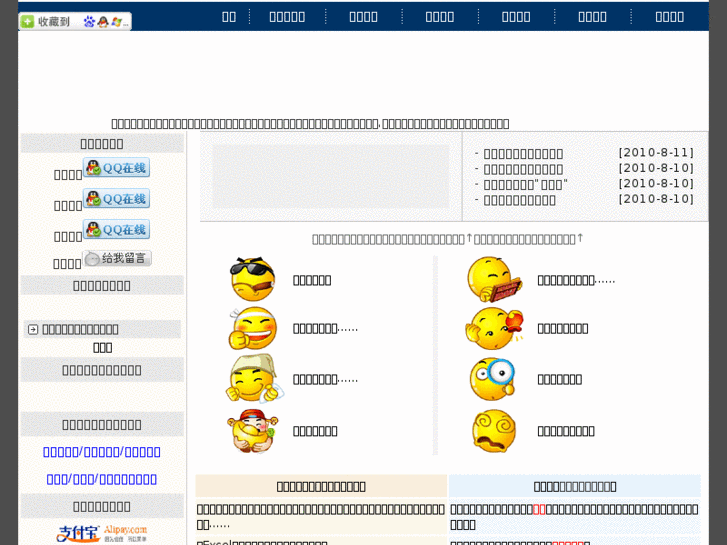This screenshot has width=727, height=545.
Task: Click the sunglasses cigar emoticon
Action: pos(253,279)
